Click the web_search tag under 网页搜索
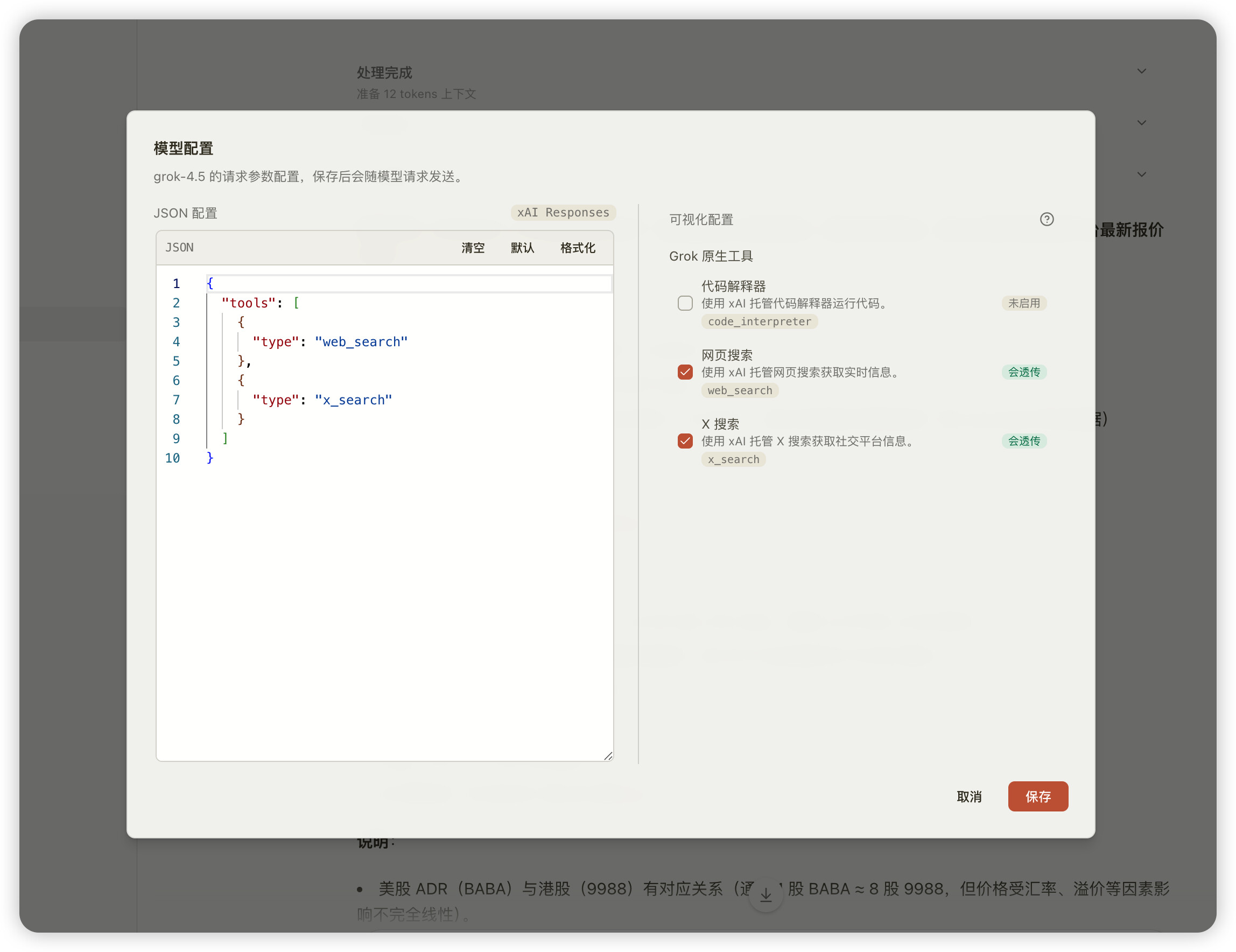Screen dimensions: 1236x952 coord(740,390)
